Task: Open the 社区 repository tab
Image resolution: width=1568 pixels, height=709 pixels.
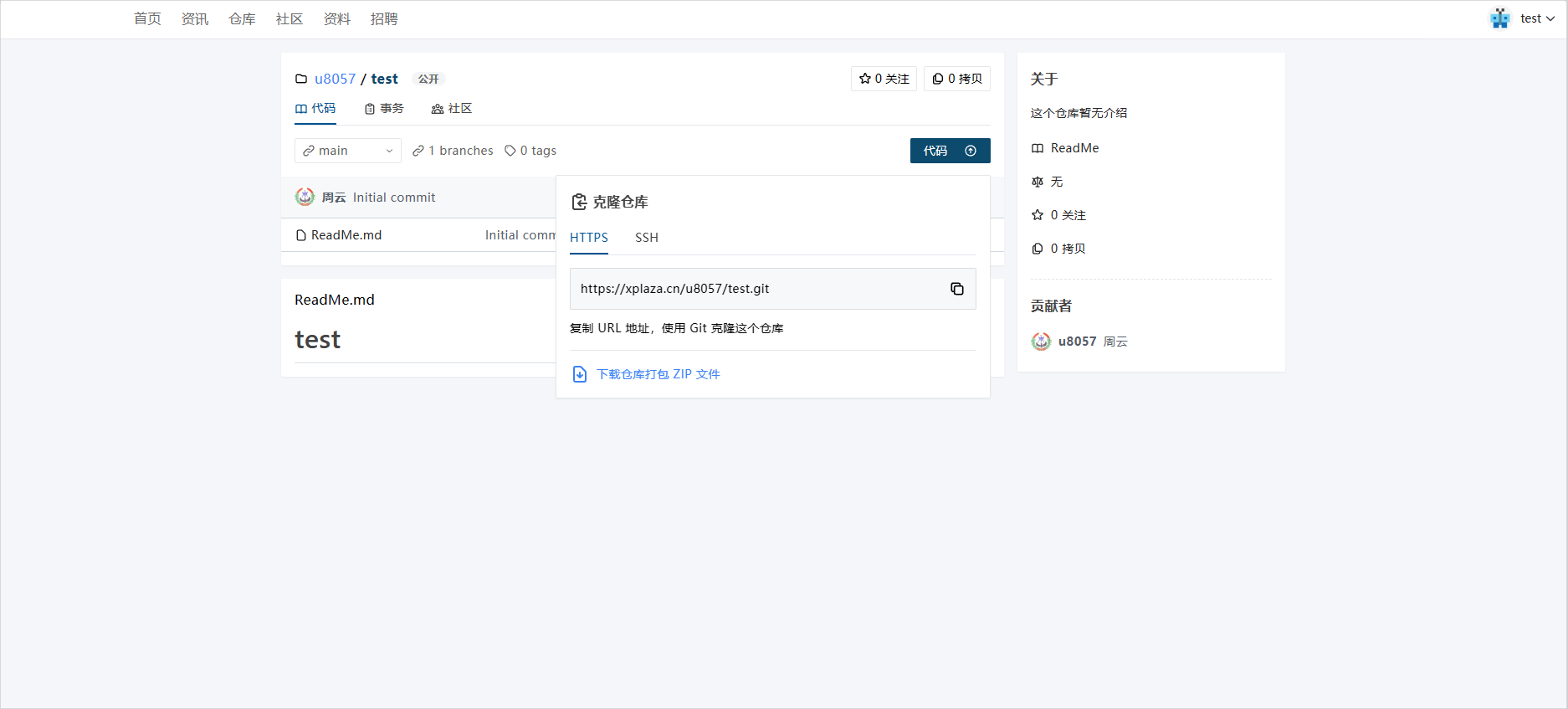Action: (x=452, y=109)
